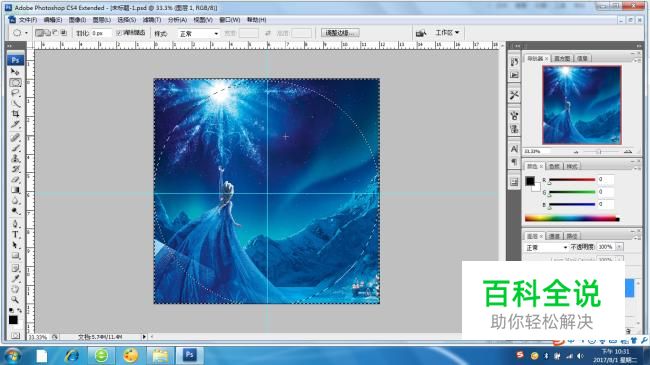The width and height of the screenshot is (650, 365).
Task: Open Brushes panel icon in dock
Action: 514,115
